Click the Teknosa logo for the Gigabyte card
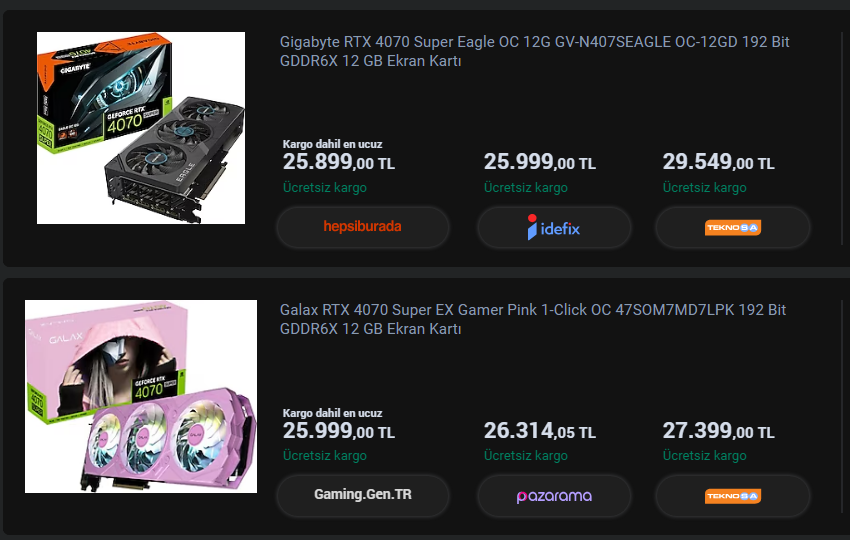 pos(732,228)
